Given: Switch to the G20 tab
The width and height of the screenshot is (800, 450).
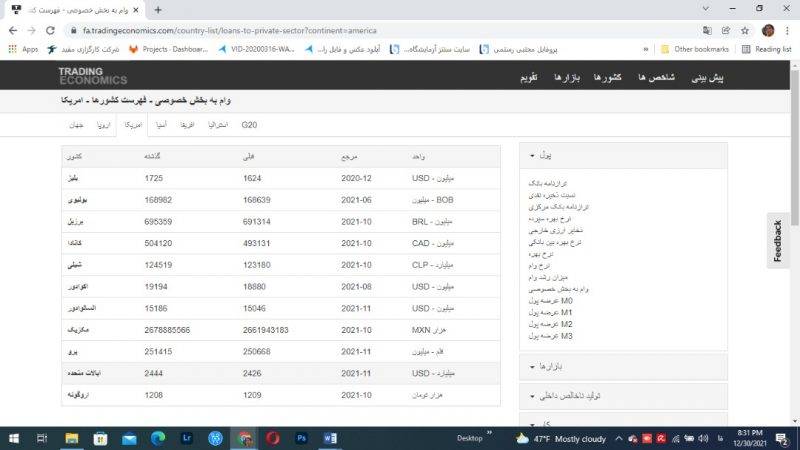Looking at the screenshot, I should pyautogui.click(x=249, y=125).
